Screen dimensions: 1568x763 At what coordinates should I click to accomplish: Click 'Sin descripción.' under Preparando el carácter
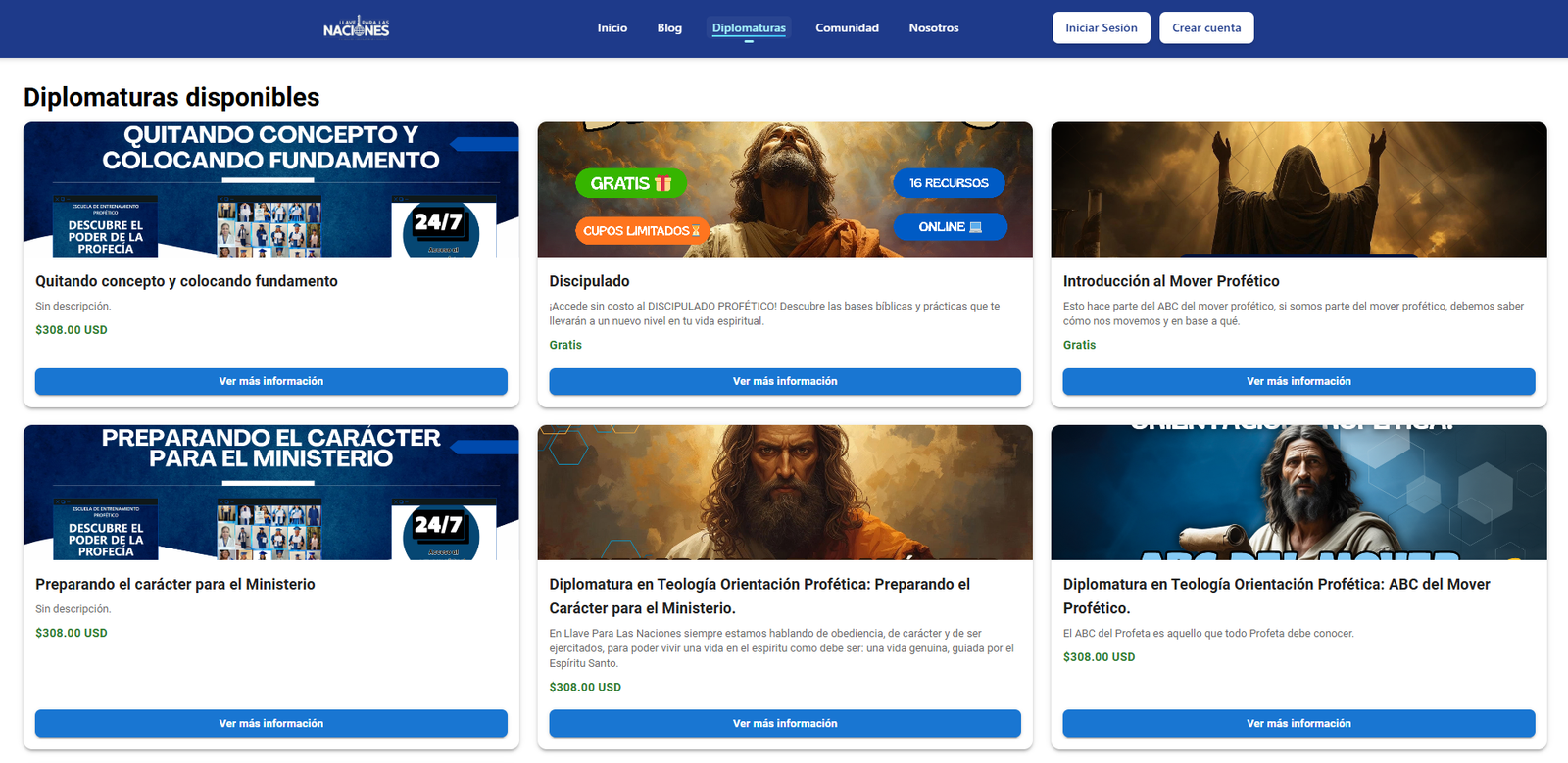[x=73, y=609]
